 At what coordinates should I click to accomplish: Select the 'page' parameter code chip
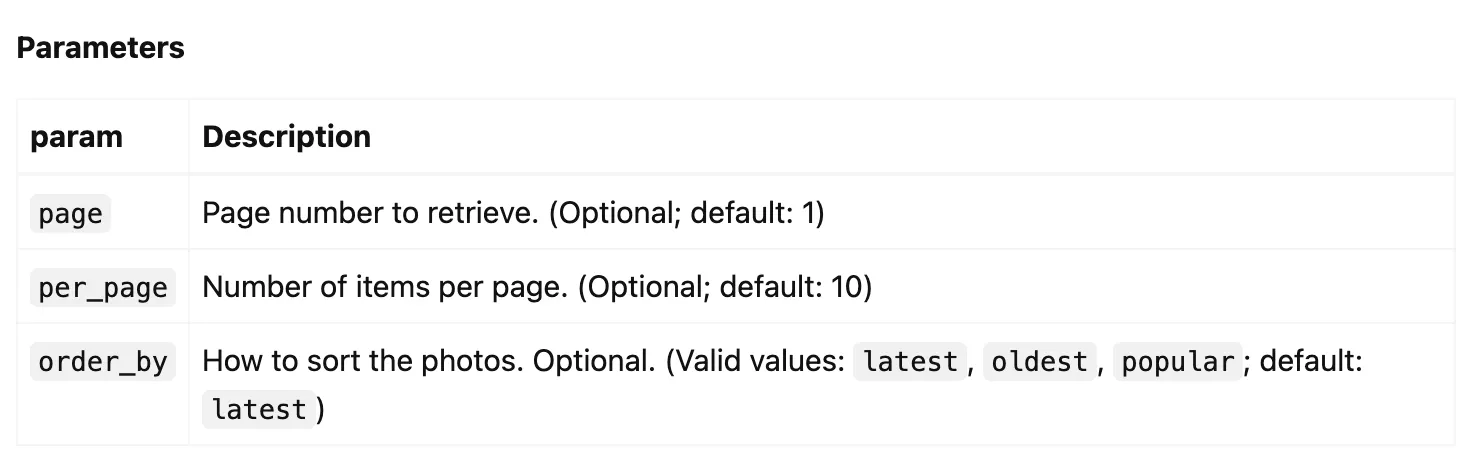(x=70, y=214)
